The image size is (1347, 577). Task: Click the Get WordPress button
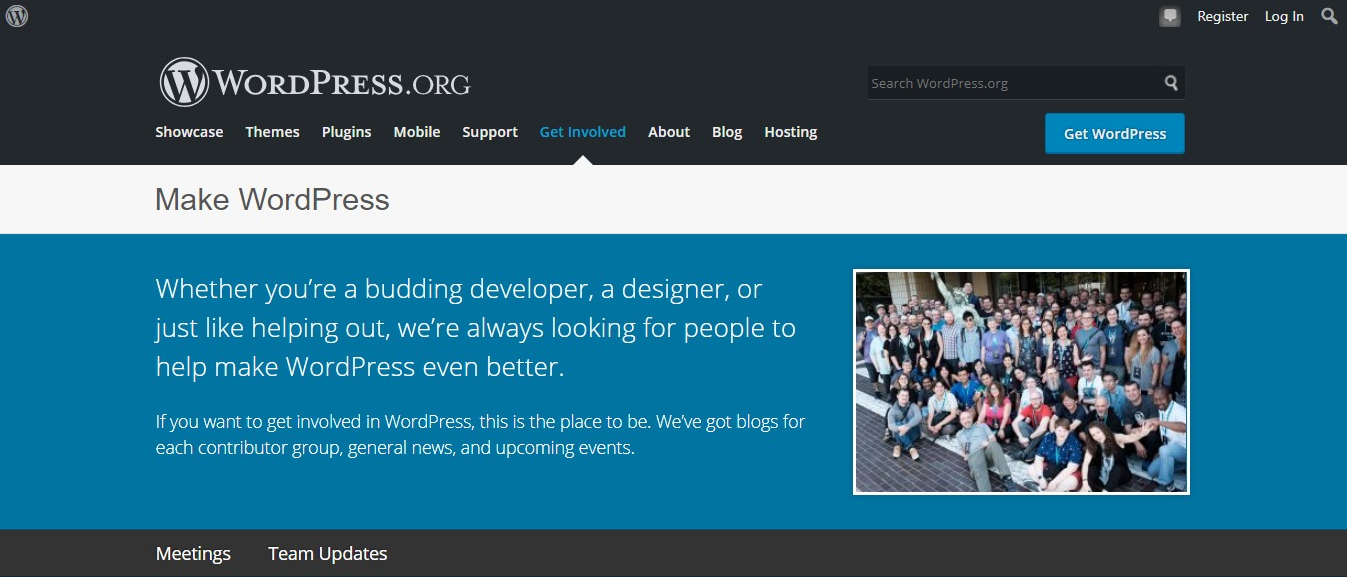(1115, 134)
